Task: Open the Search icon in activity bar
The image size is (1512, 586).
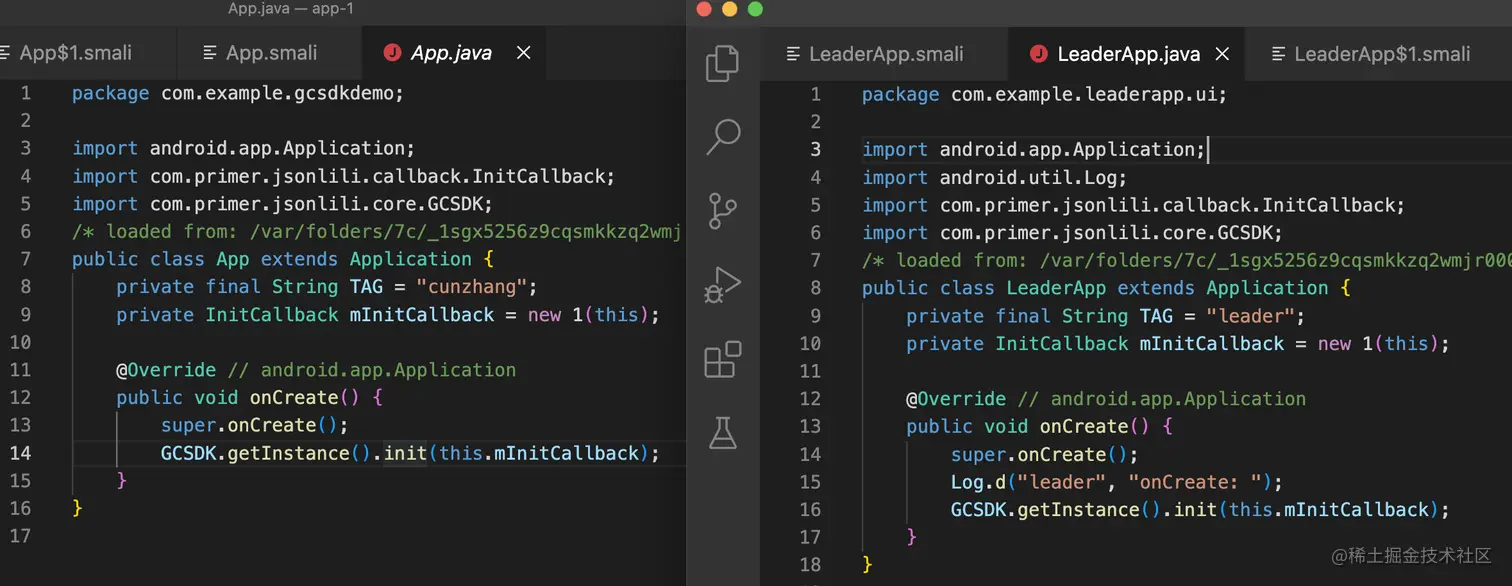Action: 723,137
